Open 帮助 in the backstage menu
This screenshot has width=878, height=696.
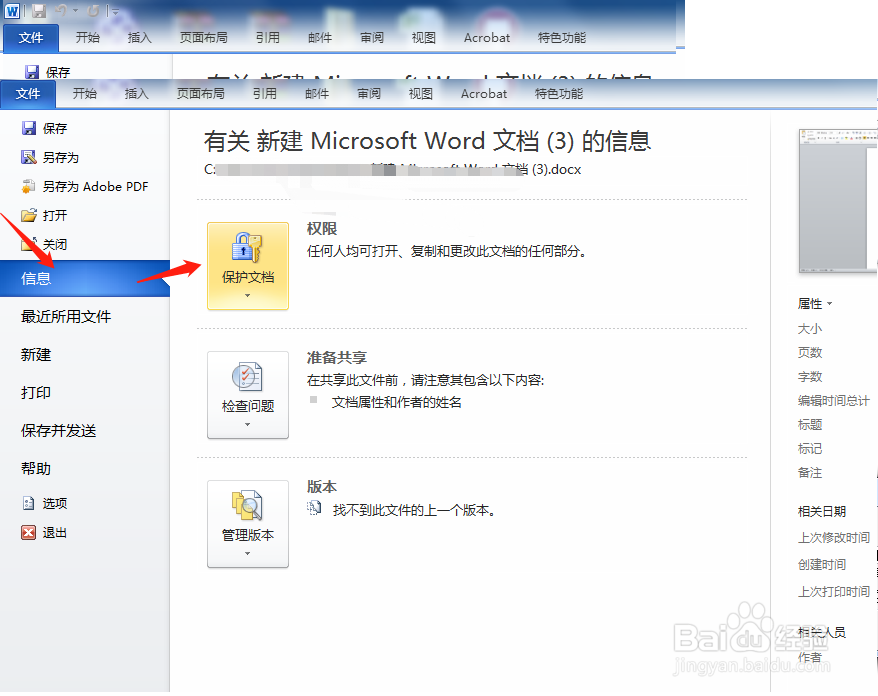click(36, 469)
